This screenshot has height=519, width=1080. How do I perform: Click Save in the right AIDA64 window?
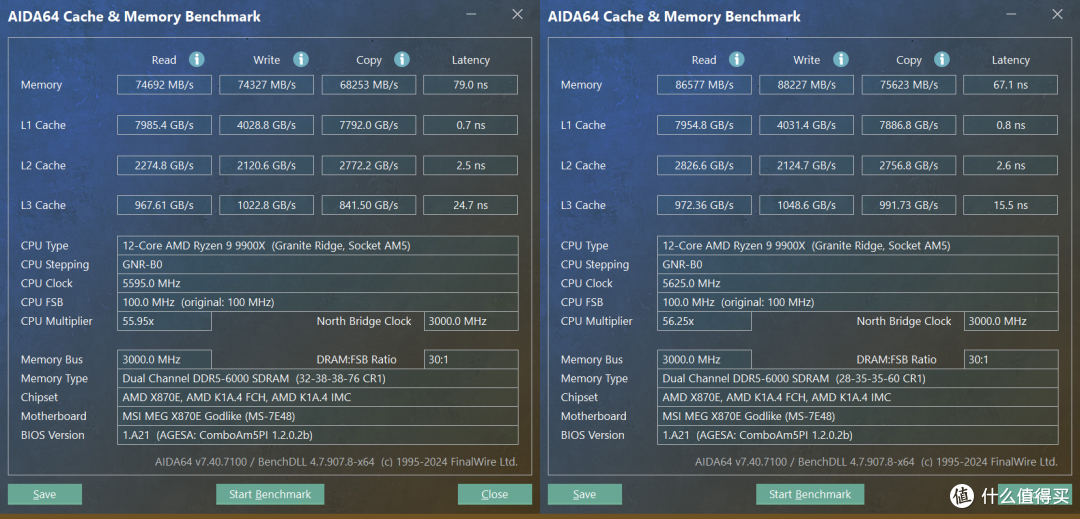point(585,494)
